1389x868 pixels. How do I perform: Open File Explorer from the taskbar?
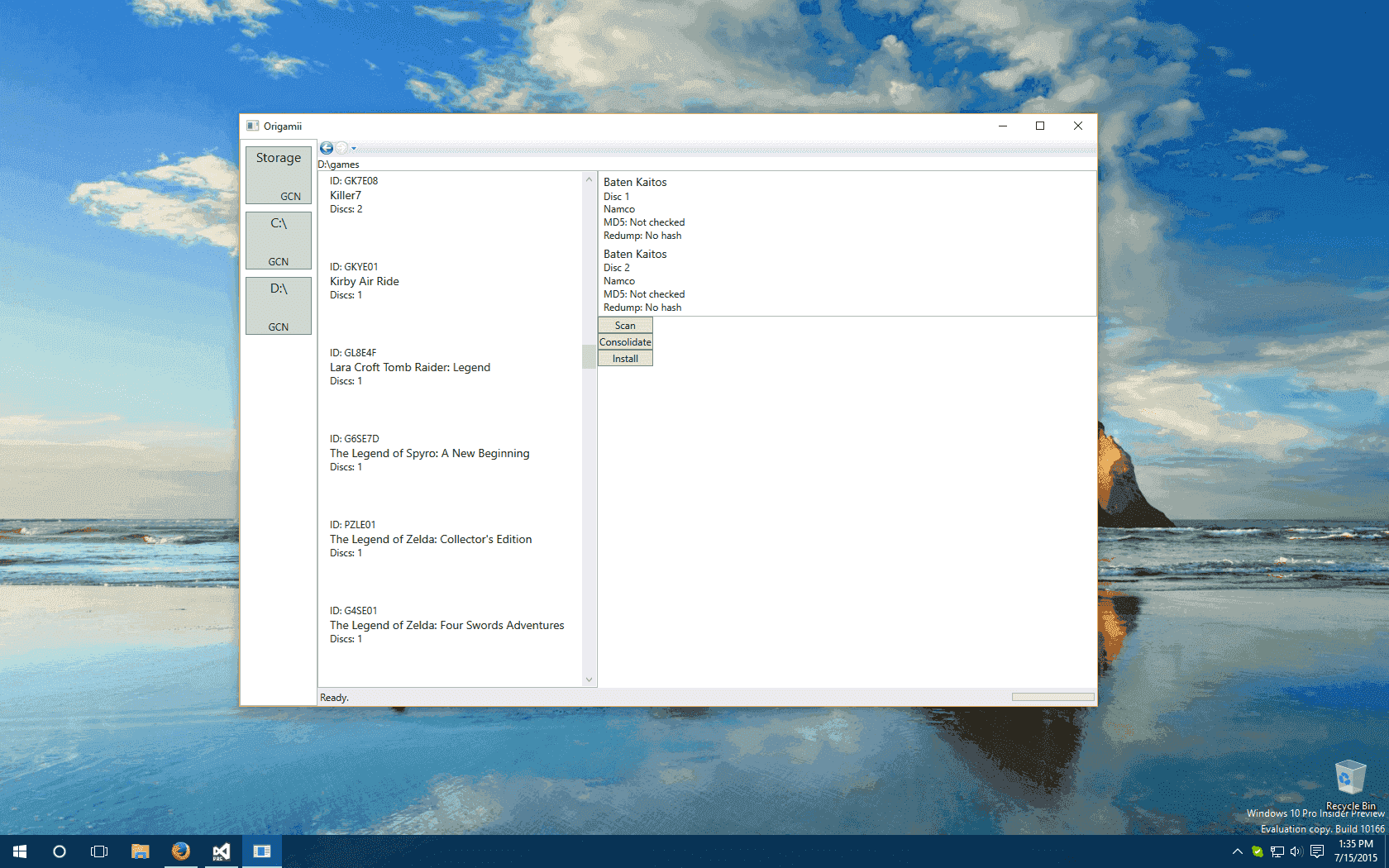[x=141, y=851]
